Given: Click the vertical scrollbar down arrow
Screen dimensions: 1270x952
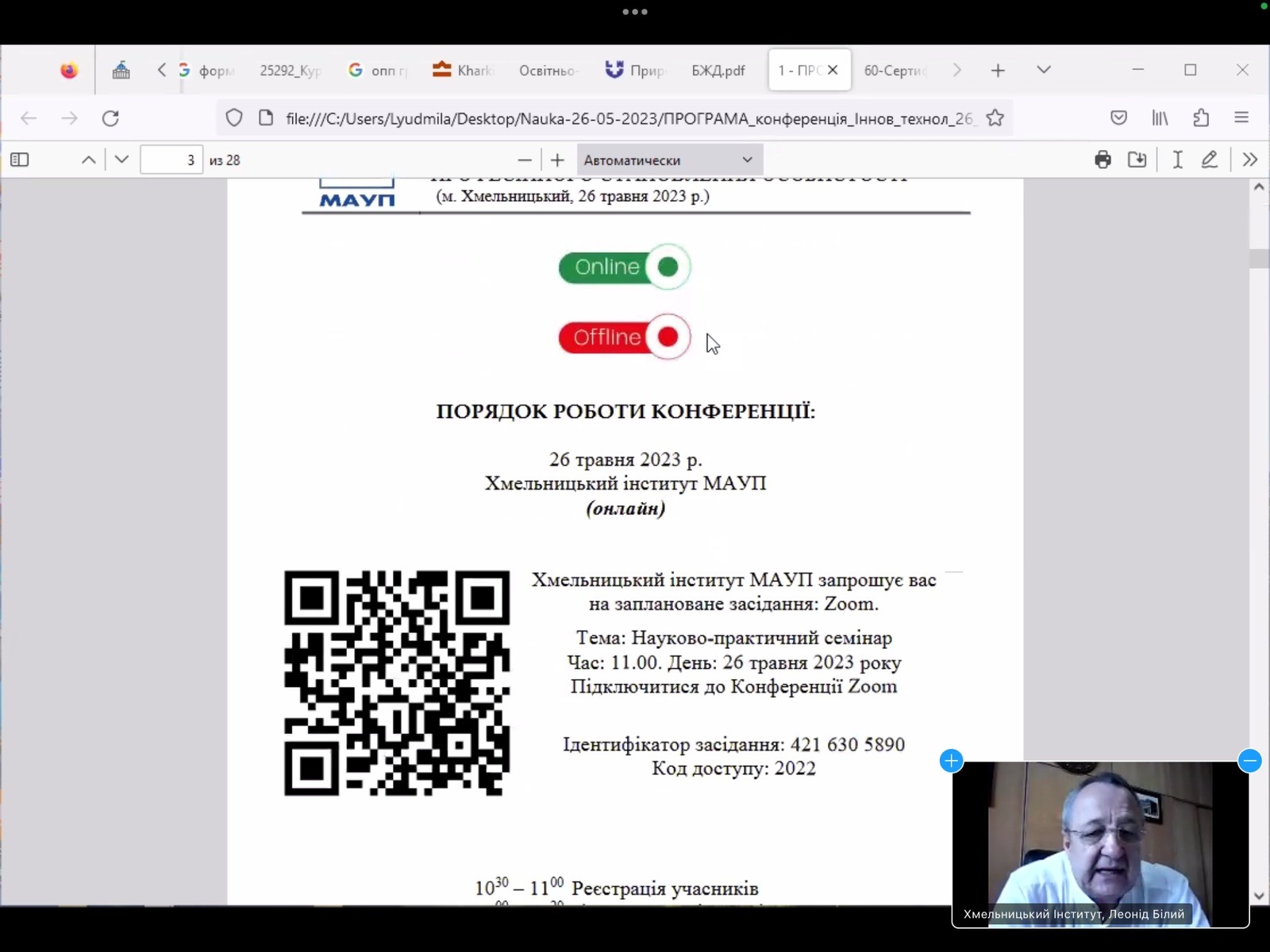Looking at the screenshot, I should [x=1259, y=896].
